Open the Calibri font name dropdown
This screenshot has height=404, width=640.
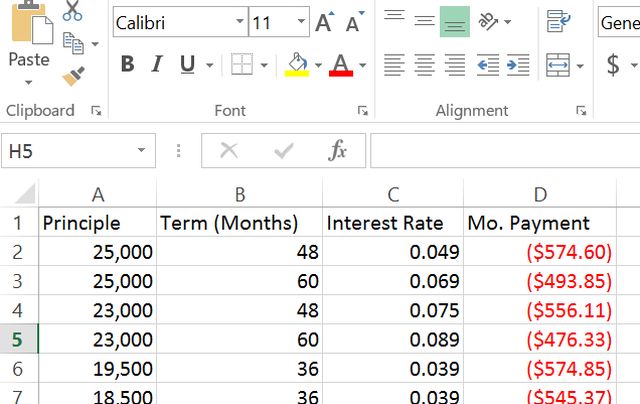click(x=239, y=22)
